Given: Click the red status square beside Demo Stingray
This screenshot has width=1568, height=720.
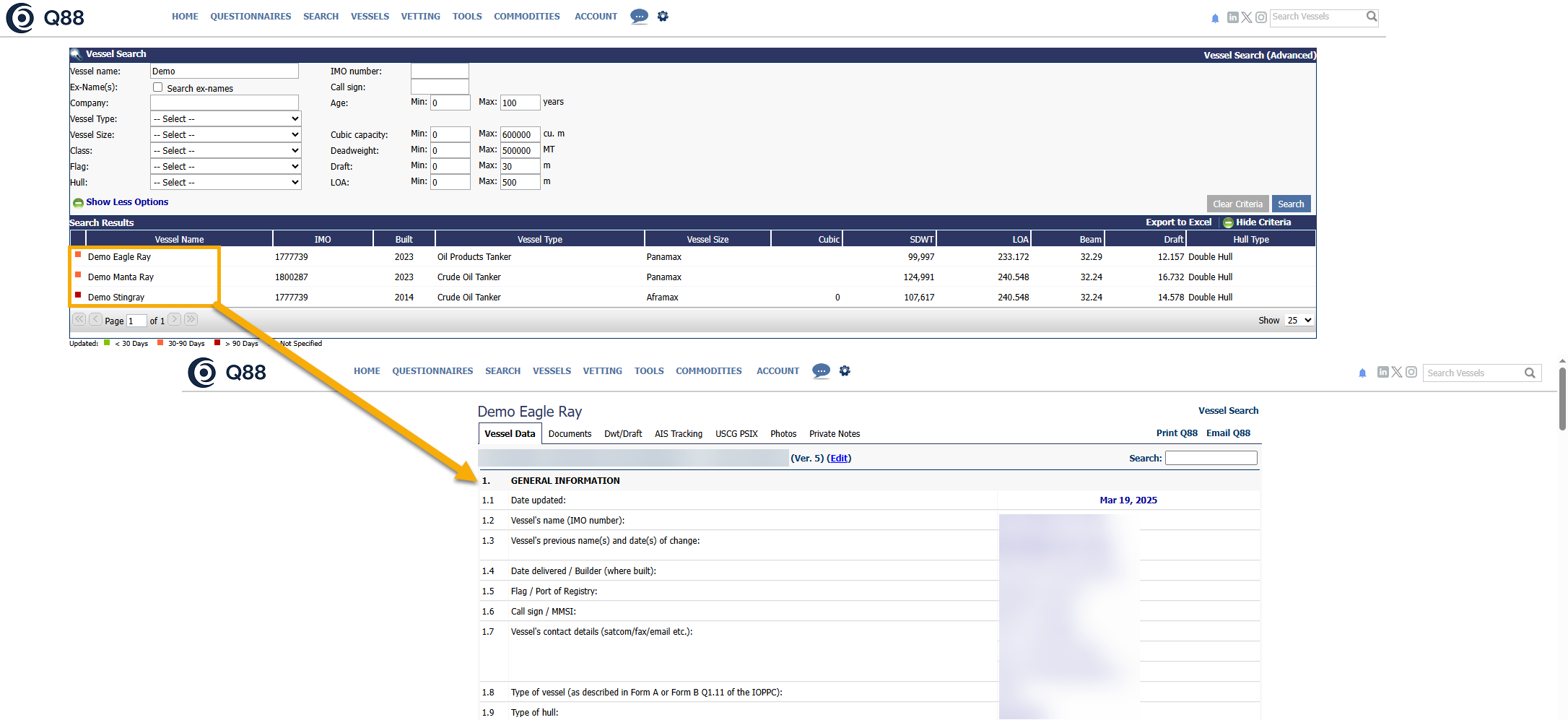Looking at the screenshot, I should (x=78, y=295).
